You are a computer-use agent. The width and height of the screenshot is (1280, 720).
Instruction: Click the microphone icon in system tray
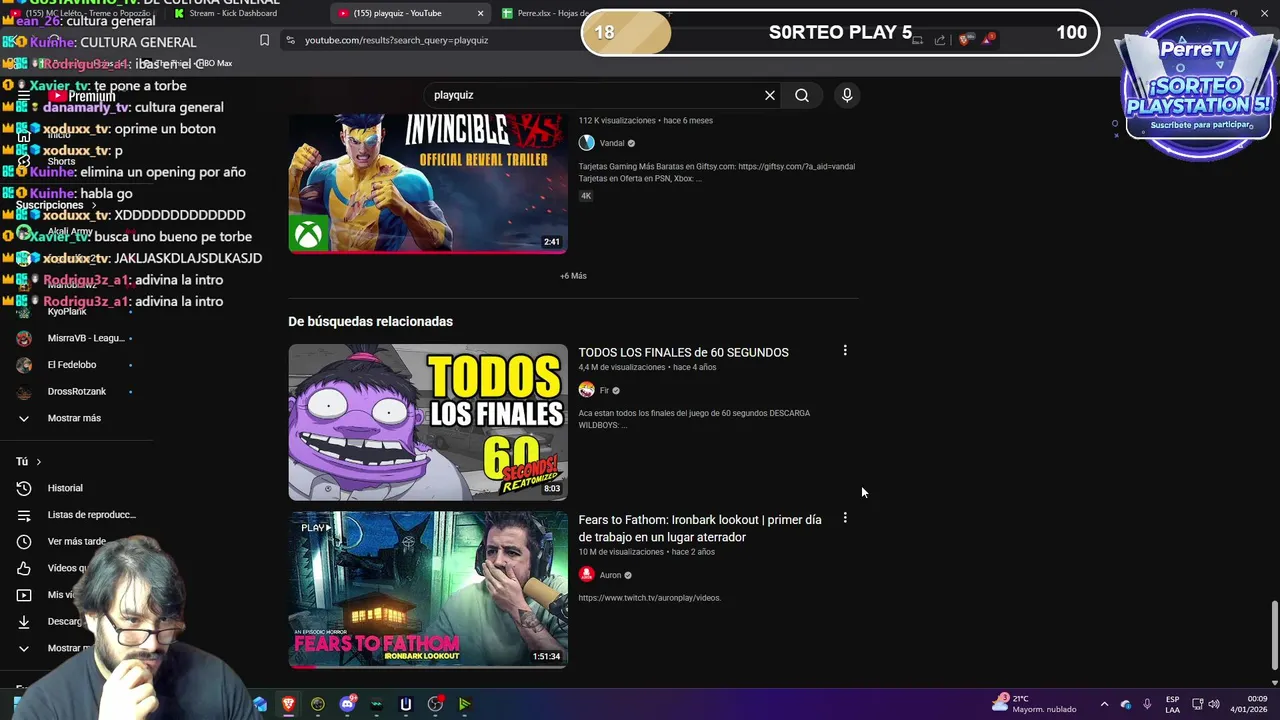coord(1147,704)
